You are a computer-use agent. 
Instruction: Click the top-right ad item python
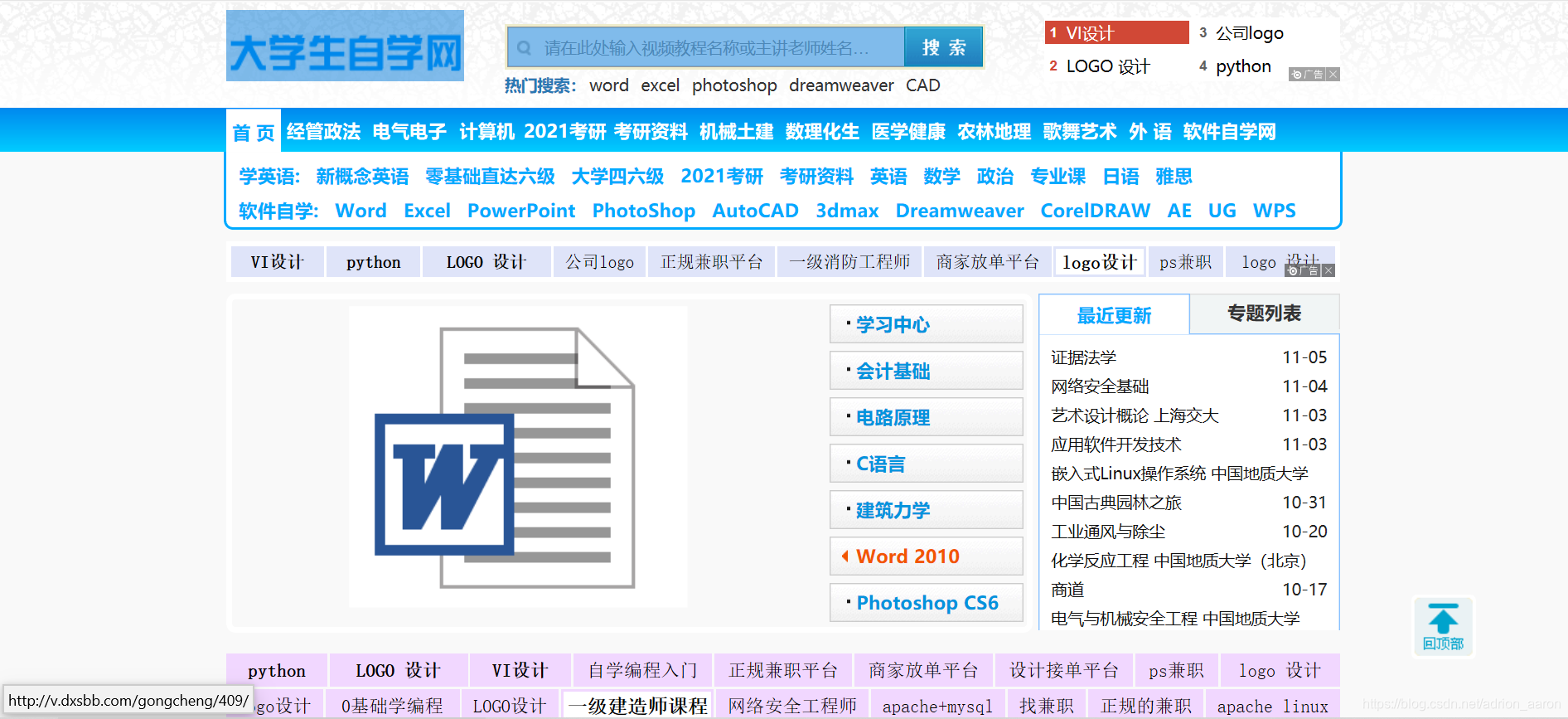pos(1243,66)
